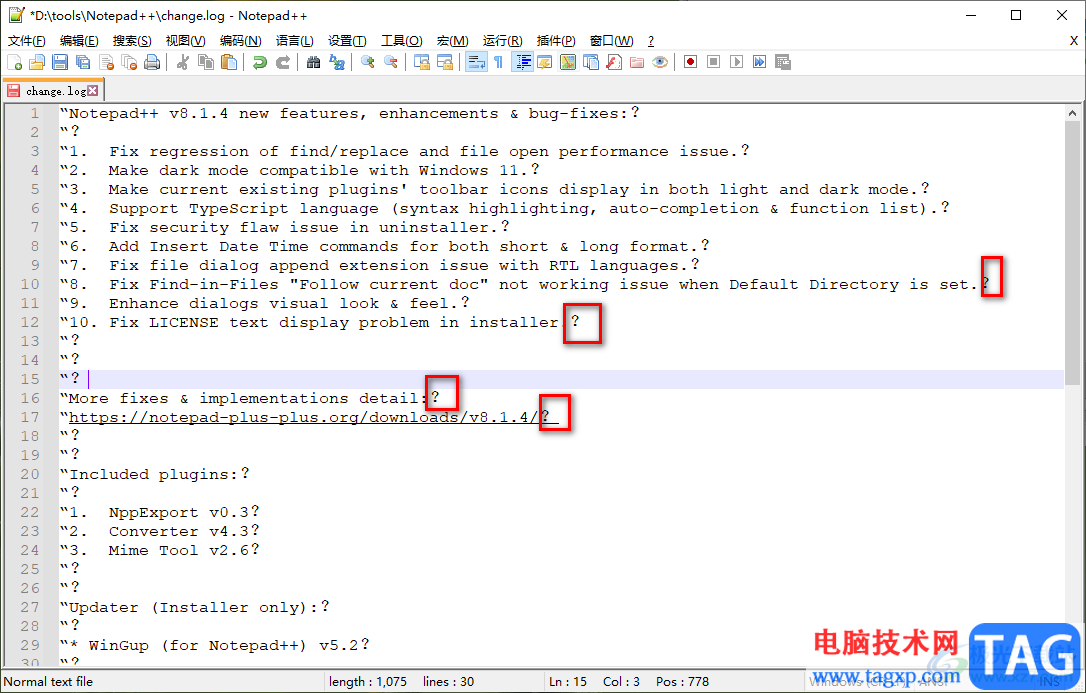The image size is (1086, 693).
Task: Open the 文件(F) menu
Action: click(x=27, y=41)
